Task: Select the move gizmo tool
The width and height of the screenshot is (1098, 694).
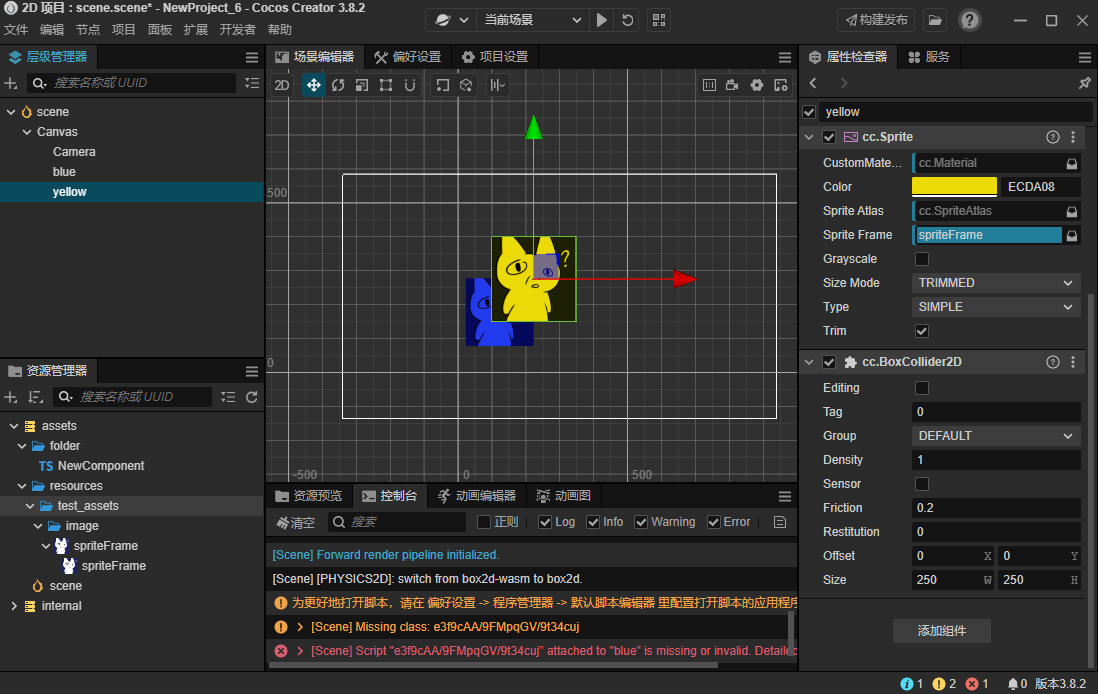Action: [314, 85]
